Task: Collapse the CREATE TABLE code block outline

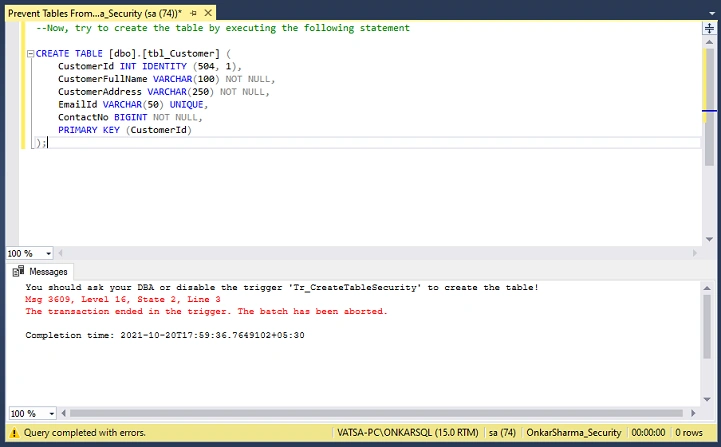Action: pos(30,54)
